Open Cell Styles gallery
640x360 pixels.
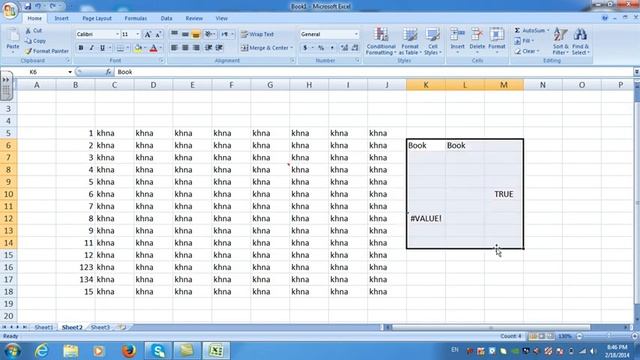433,41
